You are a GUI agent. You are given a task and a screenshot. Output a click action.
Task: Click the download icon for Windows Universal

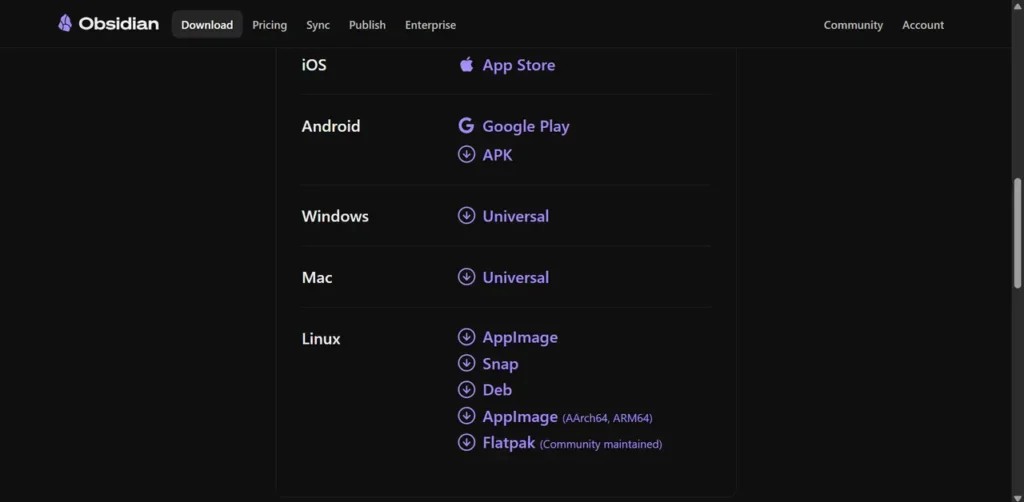[x=466, y=215]
